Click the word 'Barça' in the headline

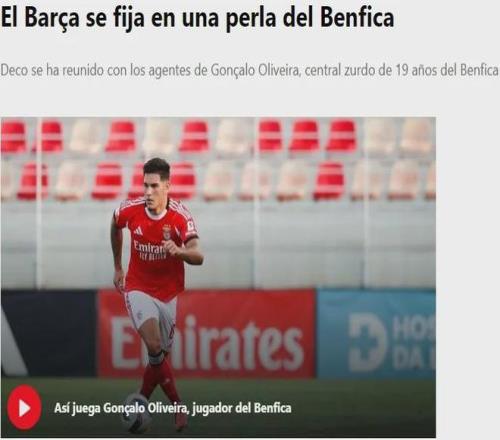pos(52,19)
